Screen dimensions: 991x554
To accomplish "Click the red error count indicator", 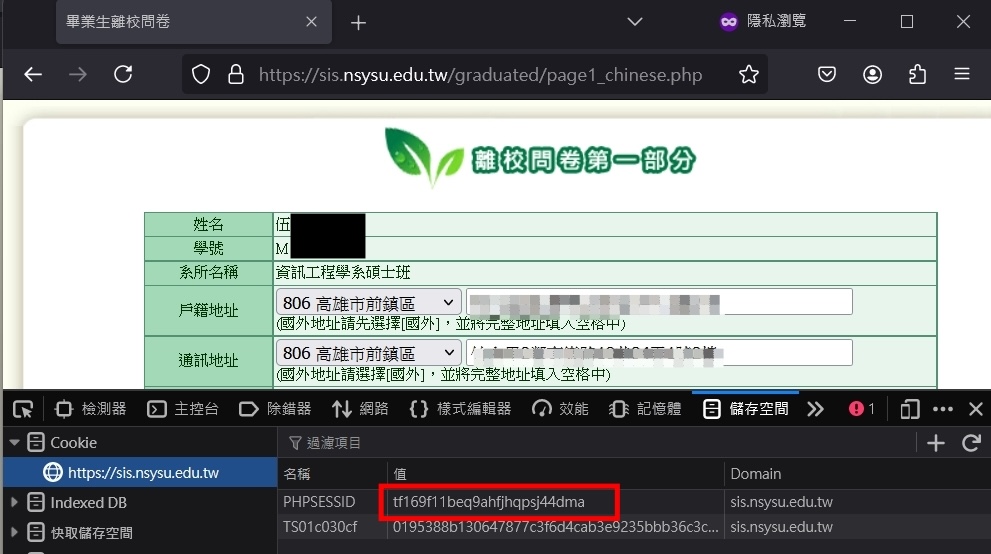I will tap(862, 409).
